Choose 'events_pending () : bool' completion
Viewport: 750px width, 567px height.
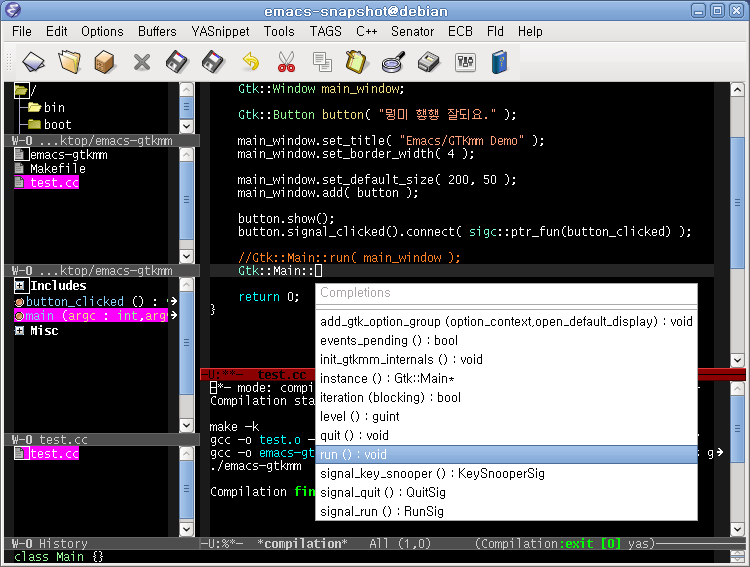[506, 340]
